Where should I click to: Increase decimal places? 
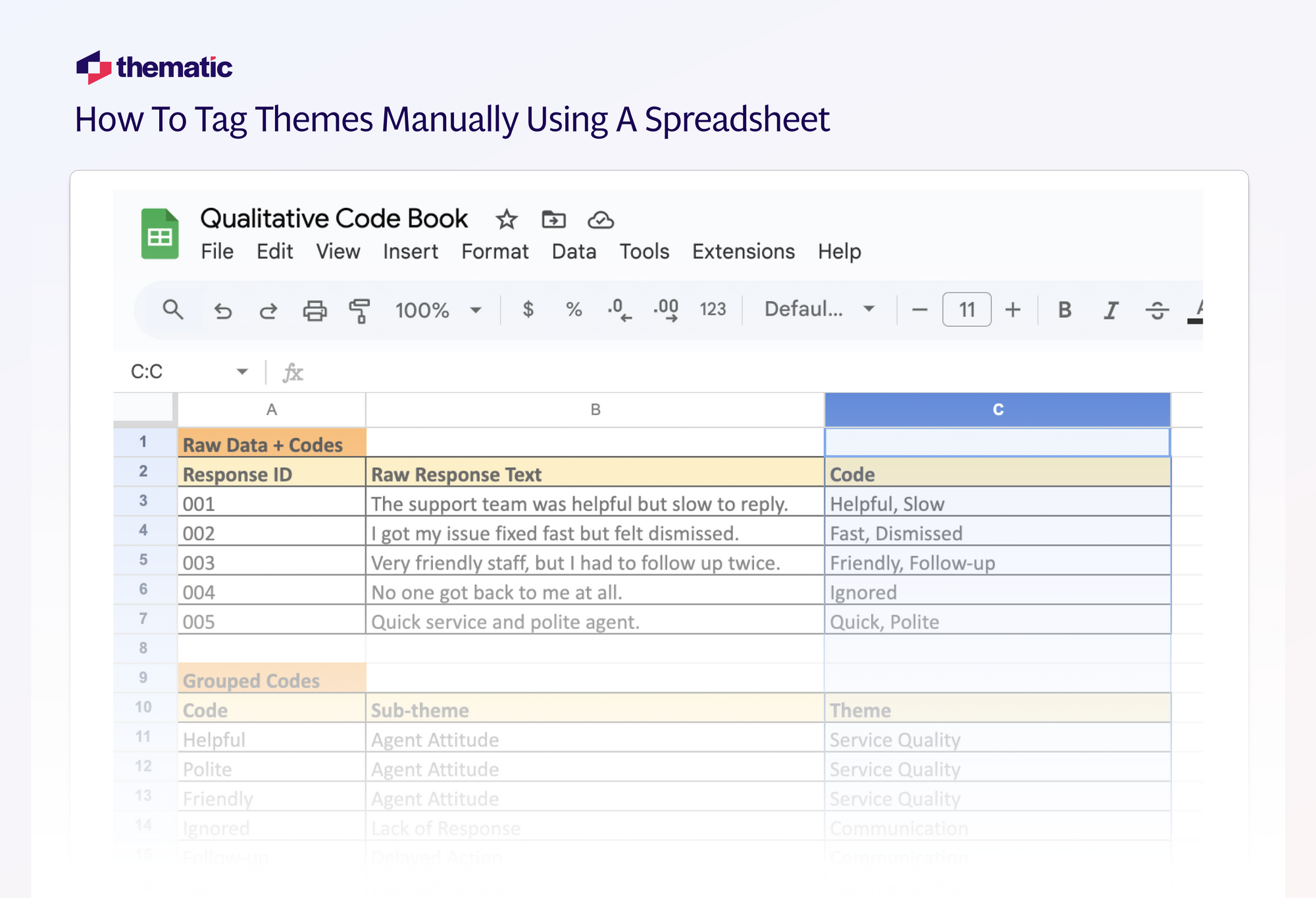pos(666,309)
